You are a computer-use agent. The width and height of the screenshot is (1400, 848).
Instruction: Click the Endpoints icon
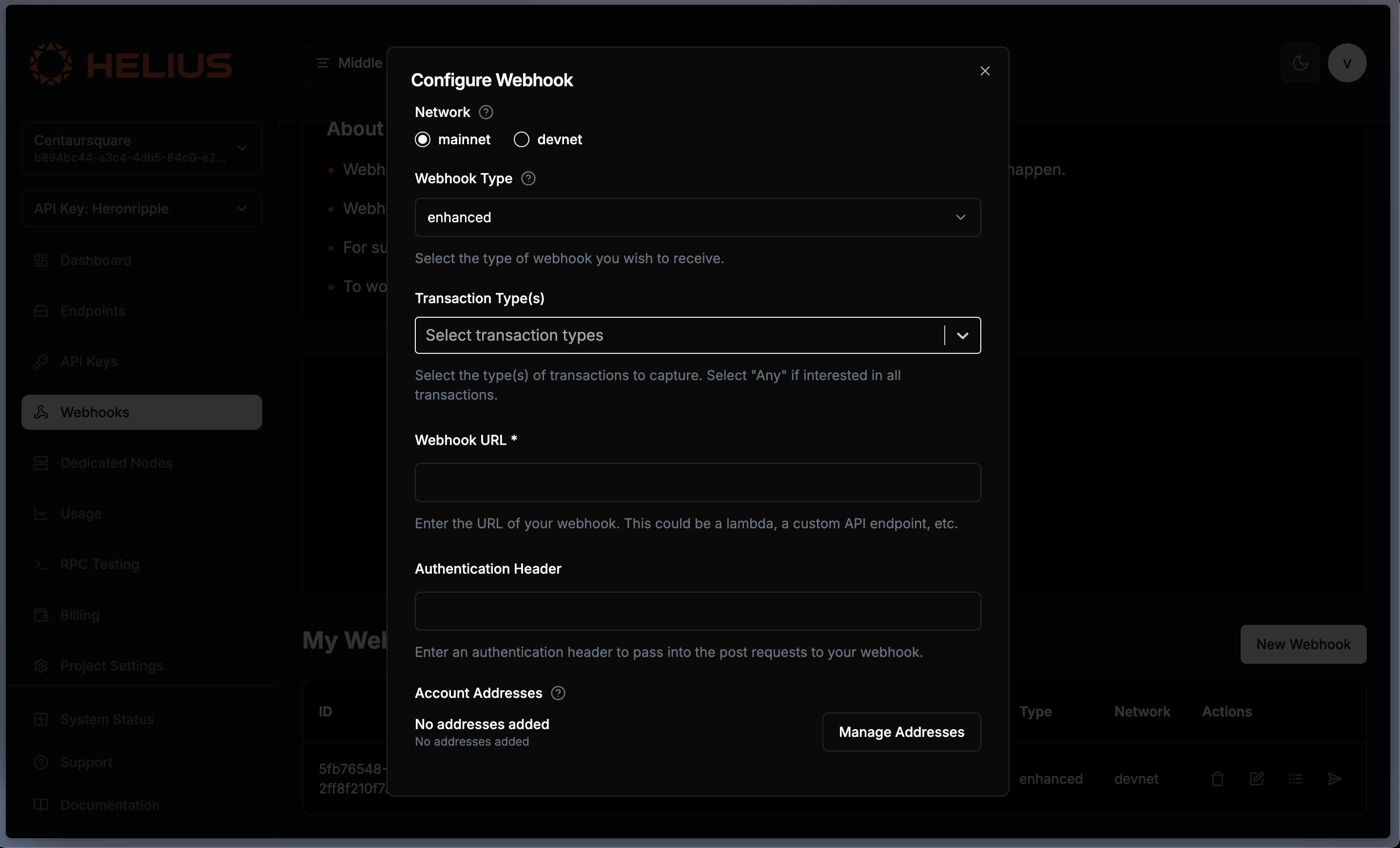pos(41,310)
